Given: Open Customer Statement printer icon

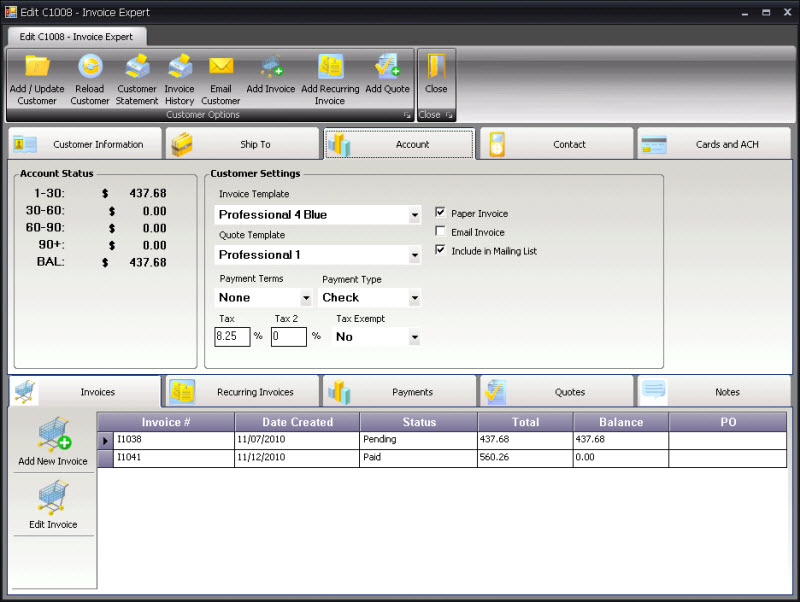Looking at the screenshot, I should coord(137,67).
